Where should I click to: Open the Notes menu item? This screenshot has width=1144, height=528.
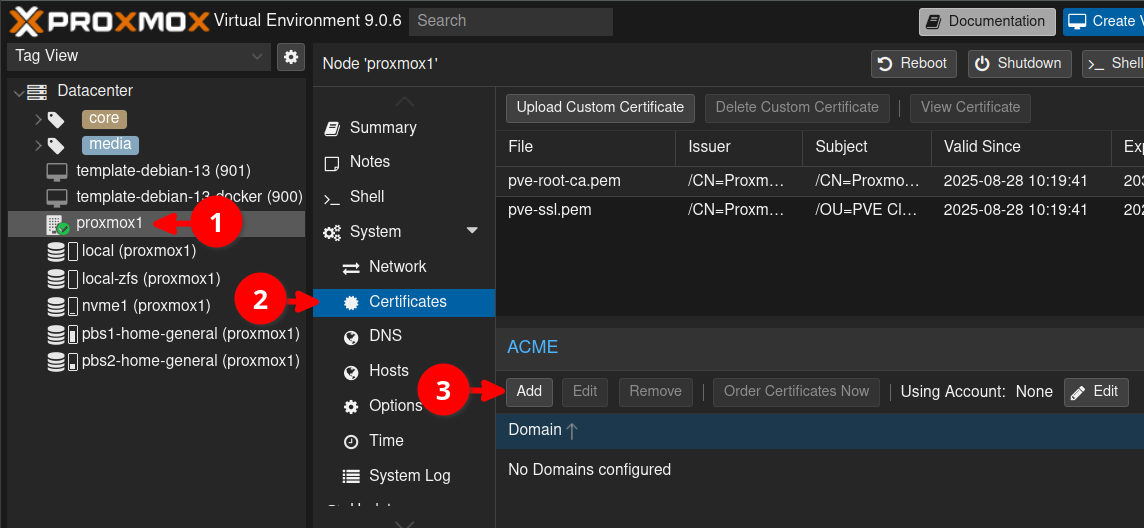(x=404, y=162)
